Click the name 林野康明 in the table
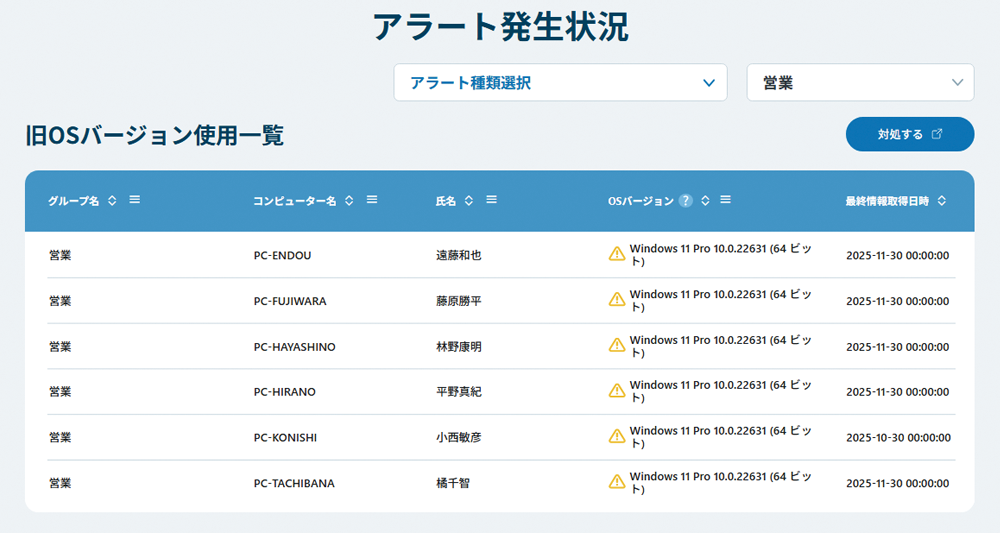 tap(458, 347)
